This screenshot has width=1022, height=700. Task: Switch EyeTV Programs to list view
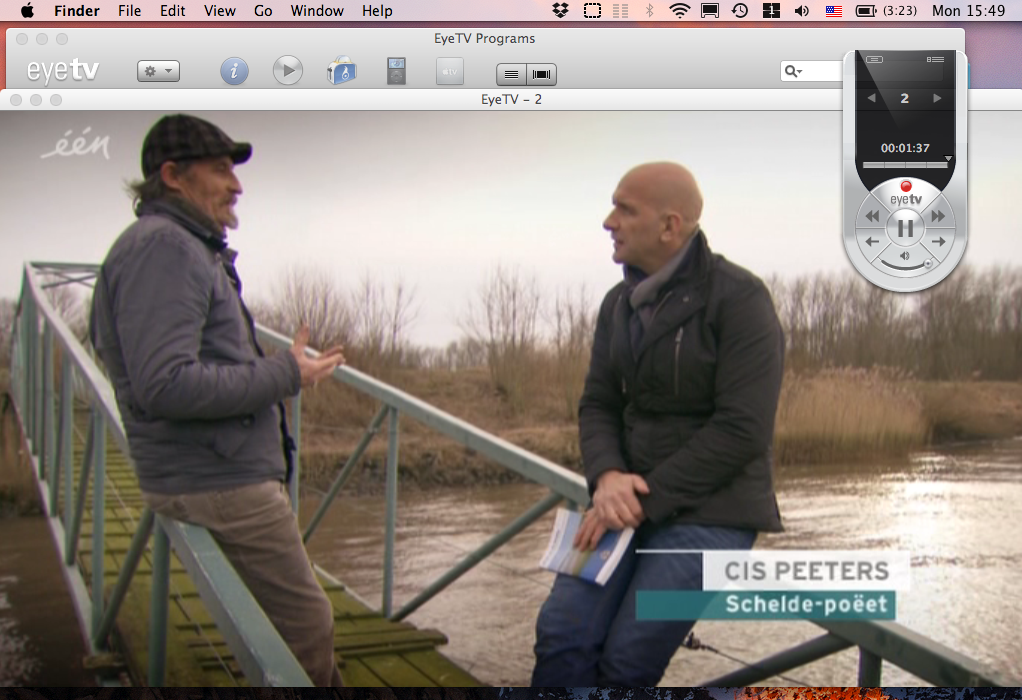(512, 74)
